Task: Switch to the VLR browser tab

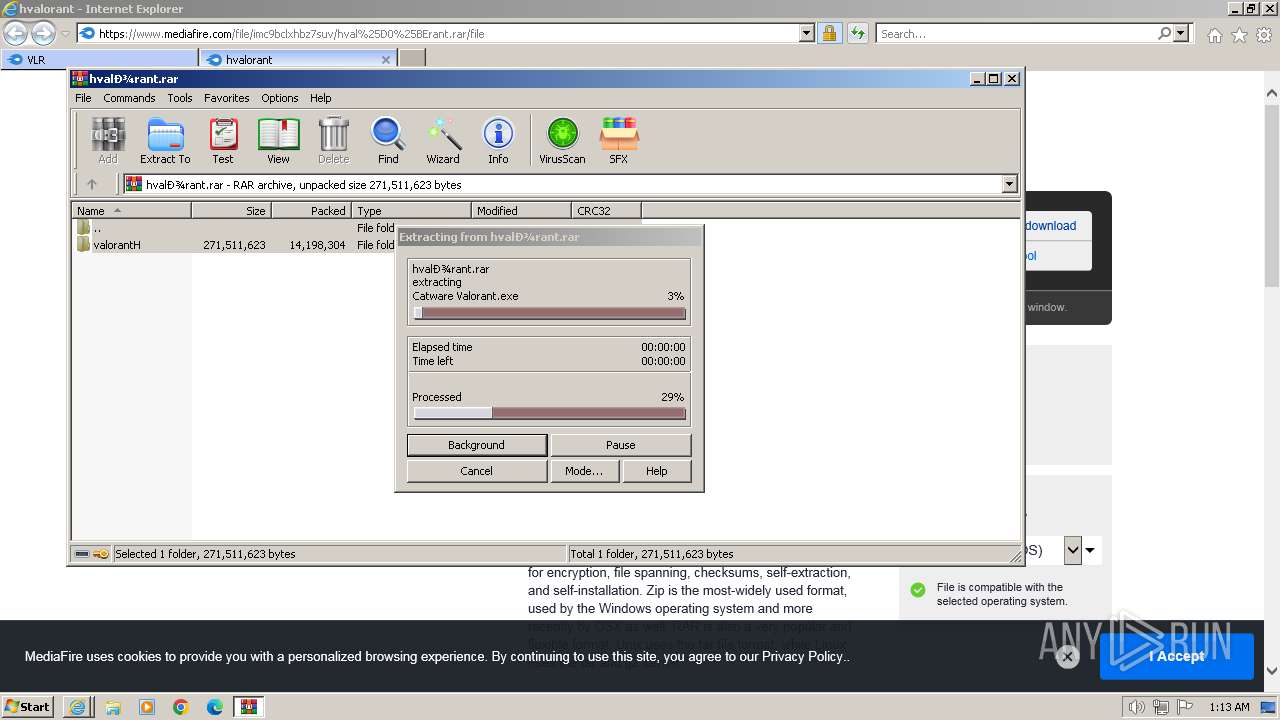Action: click(x=100, y=59)
